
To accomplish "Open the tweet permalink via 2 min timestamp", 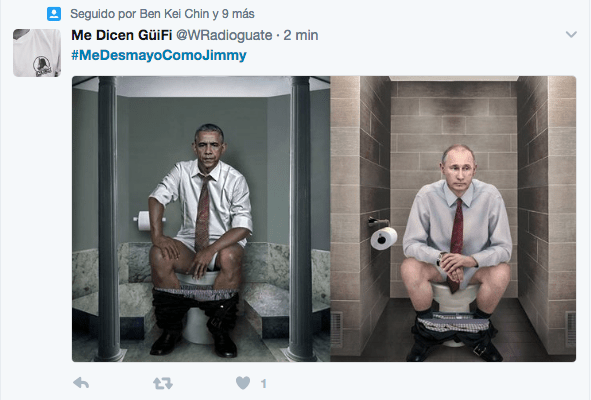I will [x=301, y=35].
